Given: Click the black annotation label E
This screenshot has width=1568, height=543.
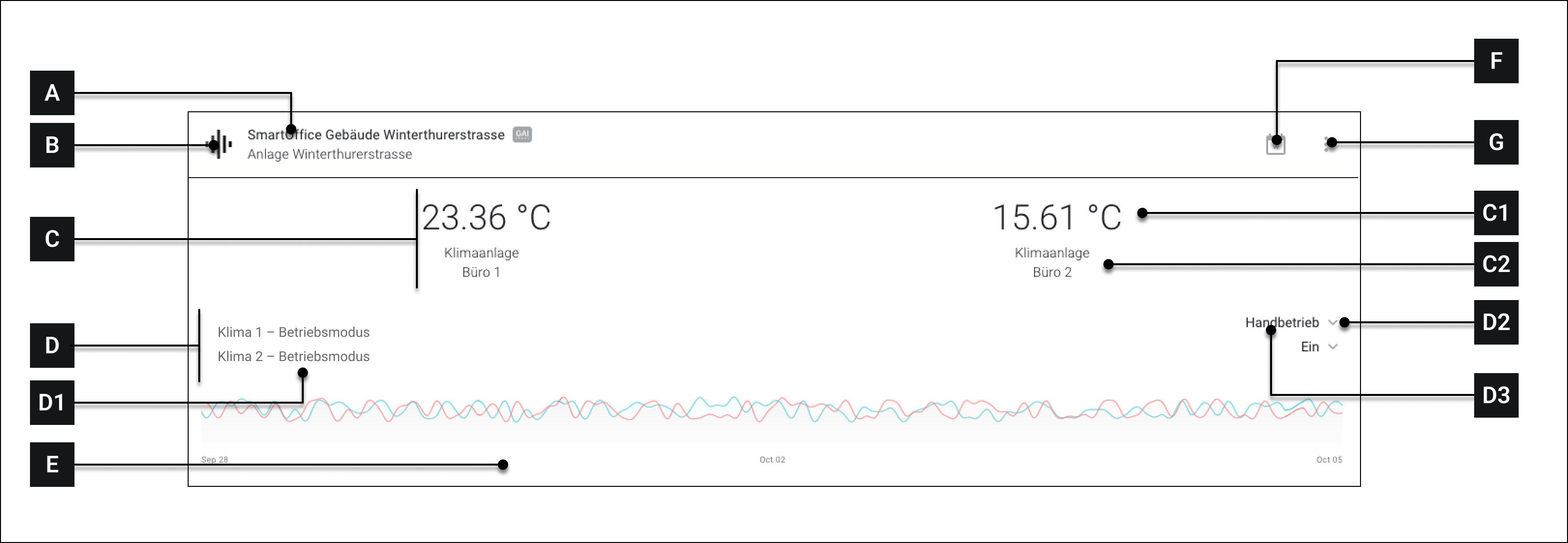Looking at the screenshot, I should pyautogui.click(x=52, y=465).
